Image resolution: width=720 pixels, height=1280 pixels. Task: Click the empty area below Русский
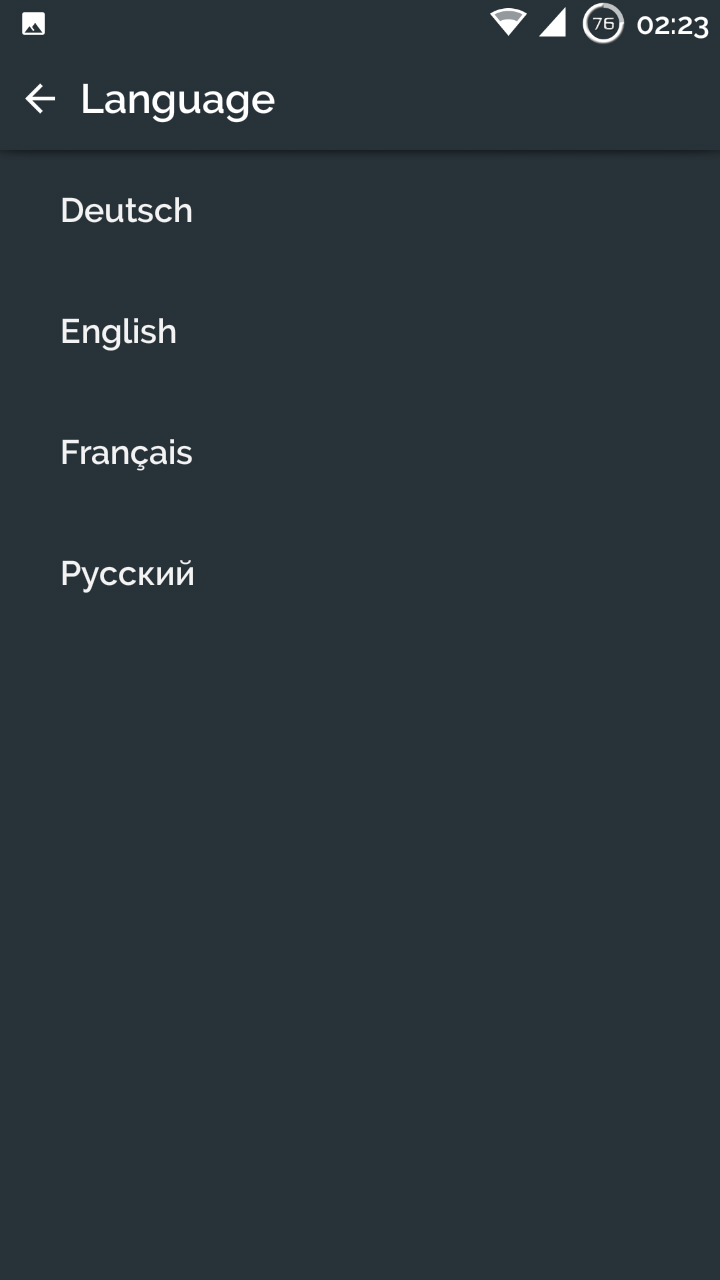pos(360,957)
